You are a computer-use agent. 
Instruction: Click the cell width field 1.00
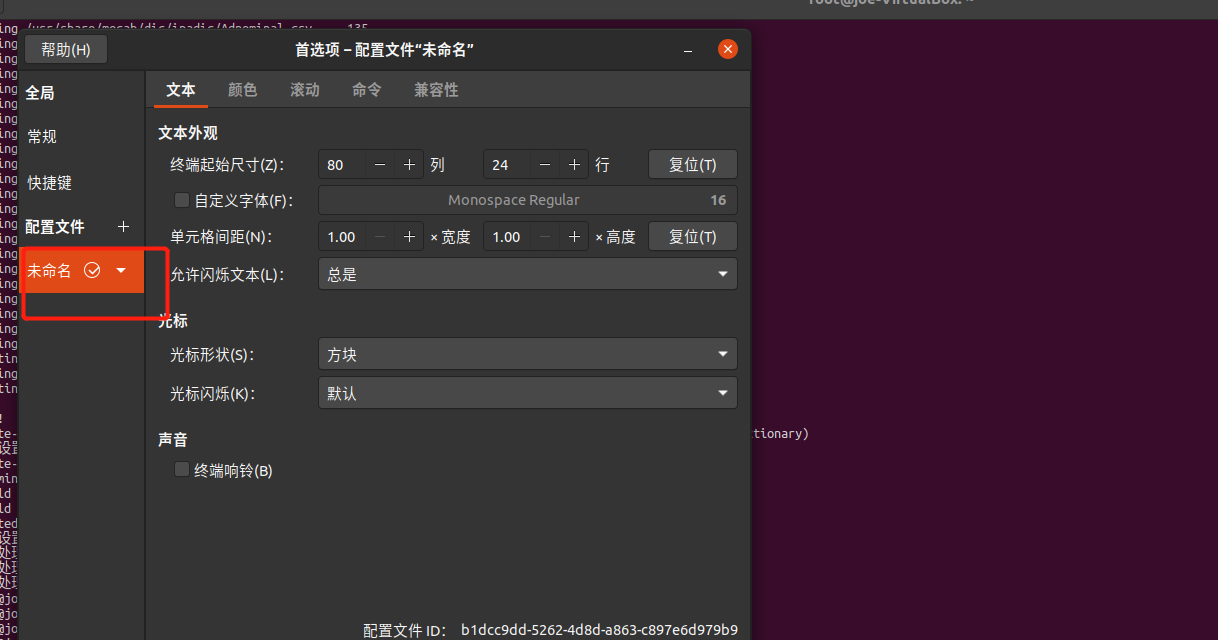(342, 237)
